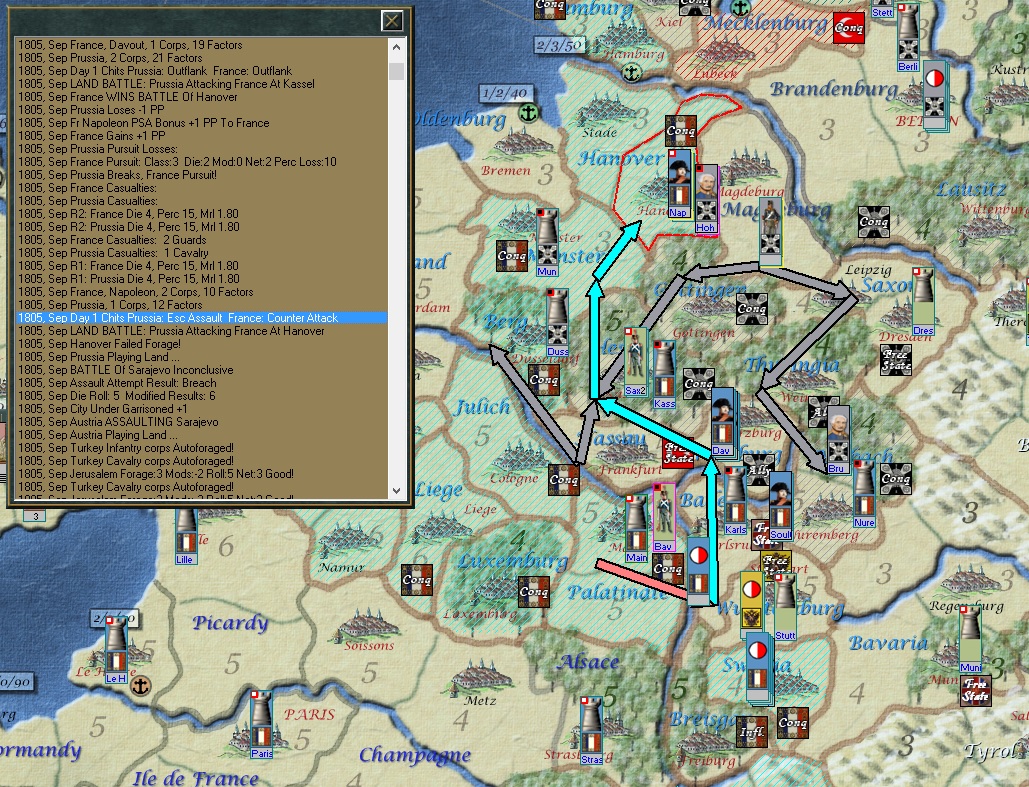Close the battle log window
The image size is (1029, 787).
(x=392, y=21)
